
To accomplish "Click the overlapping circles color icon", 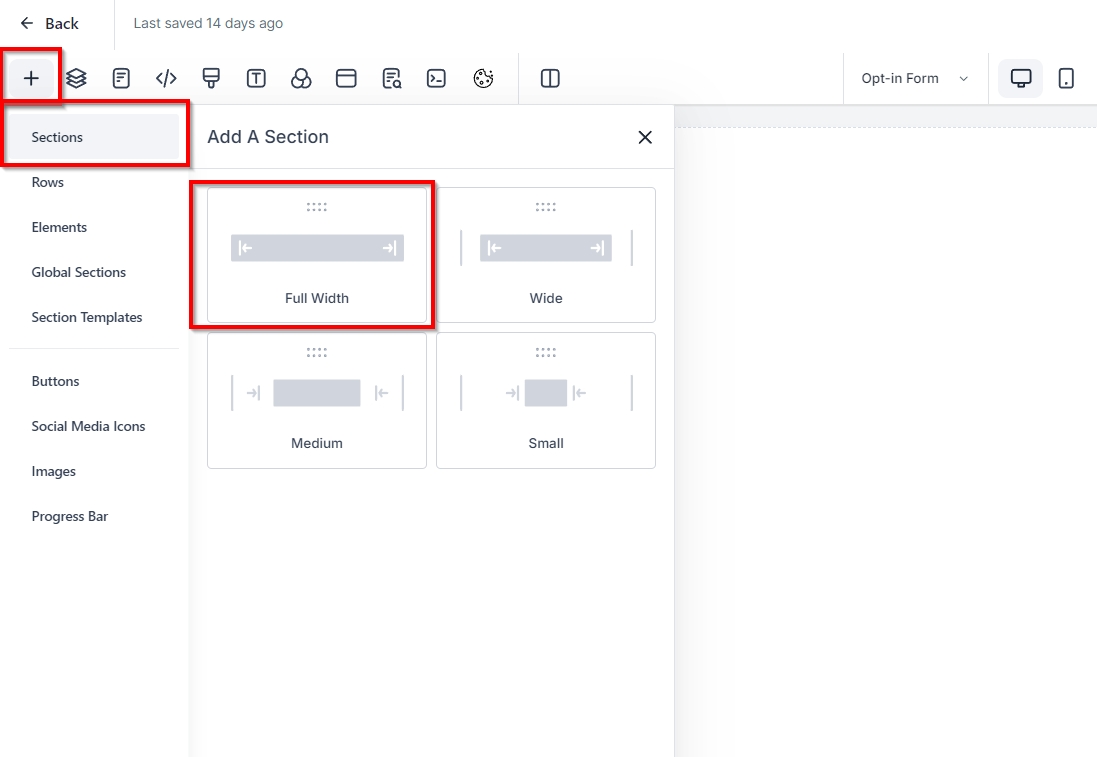I will [301, 78].
